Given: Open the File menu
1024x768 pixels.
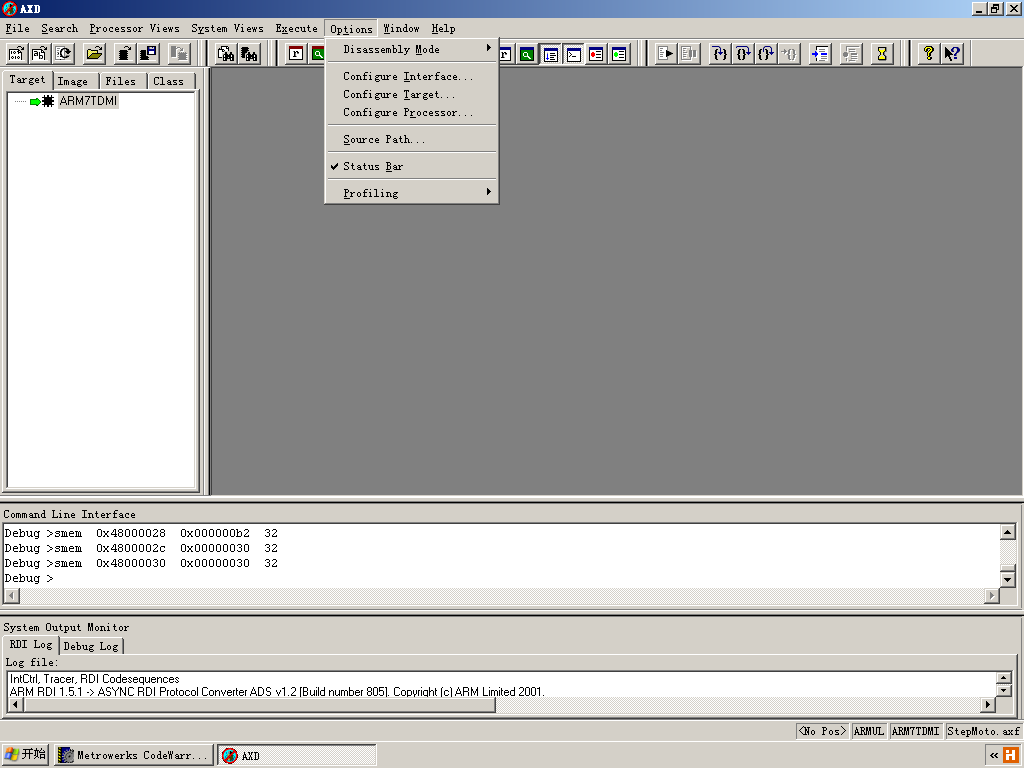Looking at the screenshot, I should (x=18, y=29).
